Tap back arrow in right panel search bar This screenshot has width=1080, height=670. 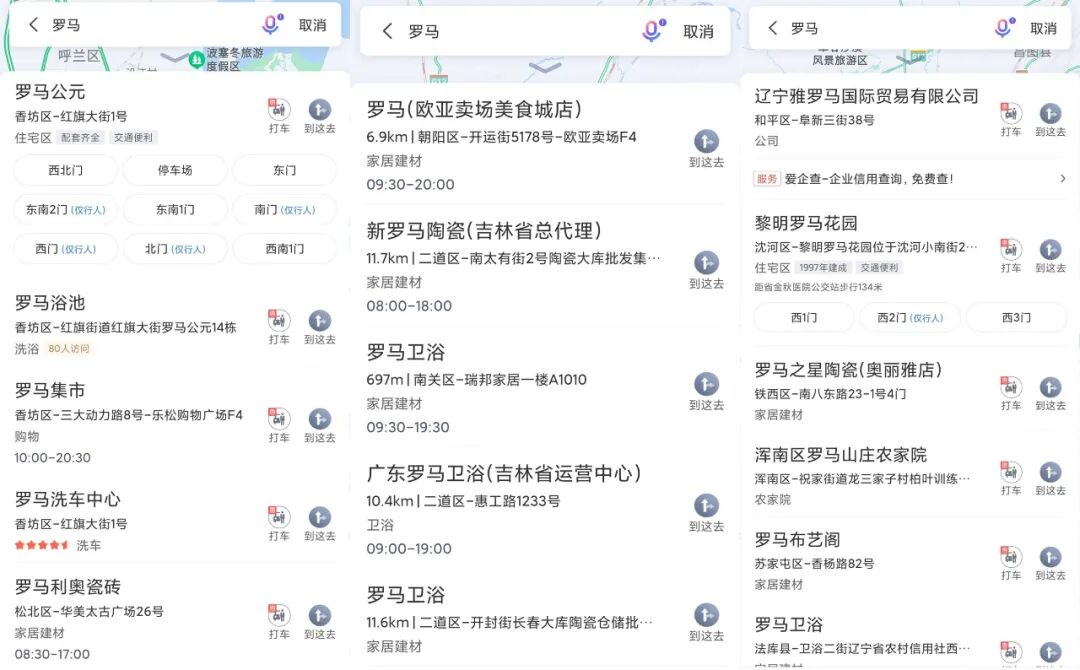pos(773,28)
